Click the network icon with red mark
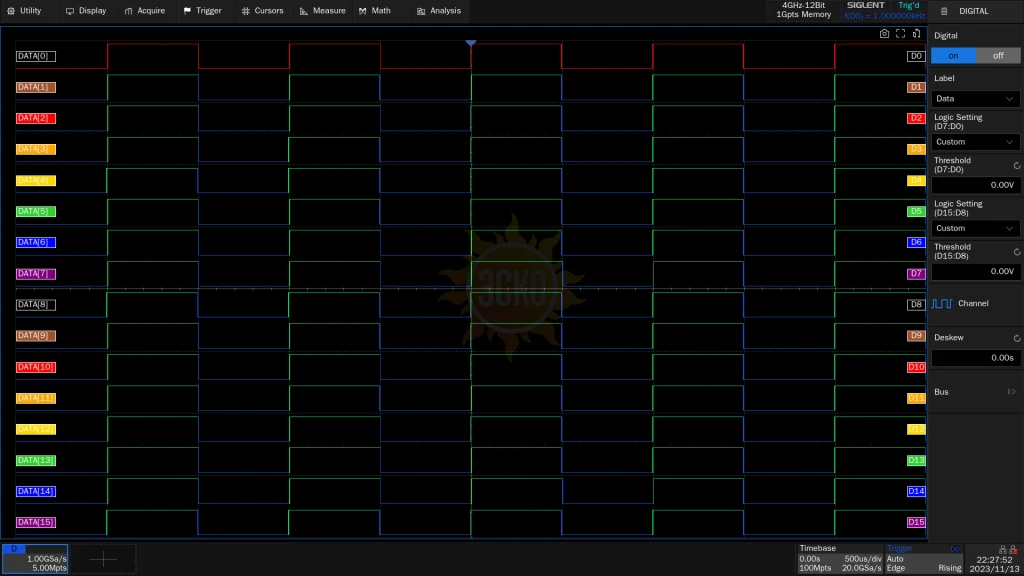 coord(1013,550)
